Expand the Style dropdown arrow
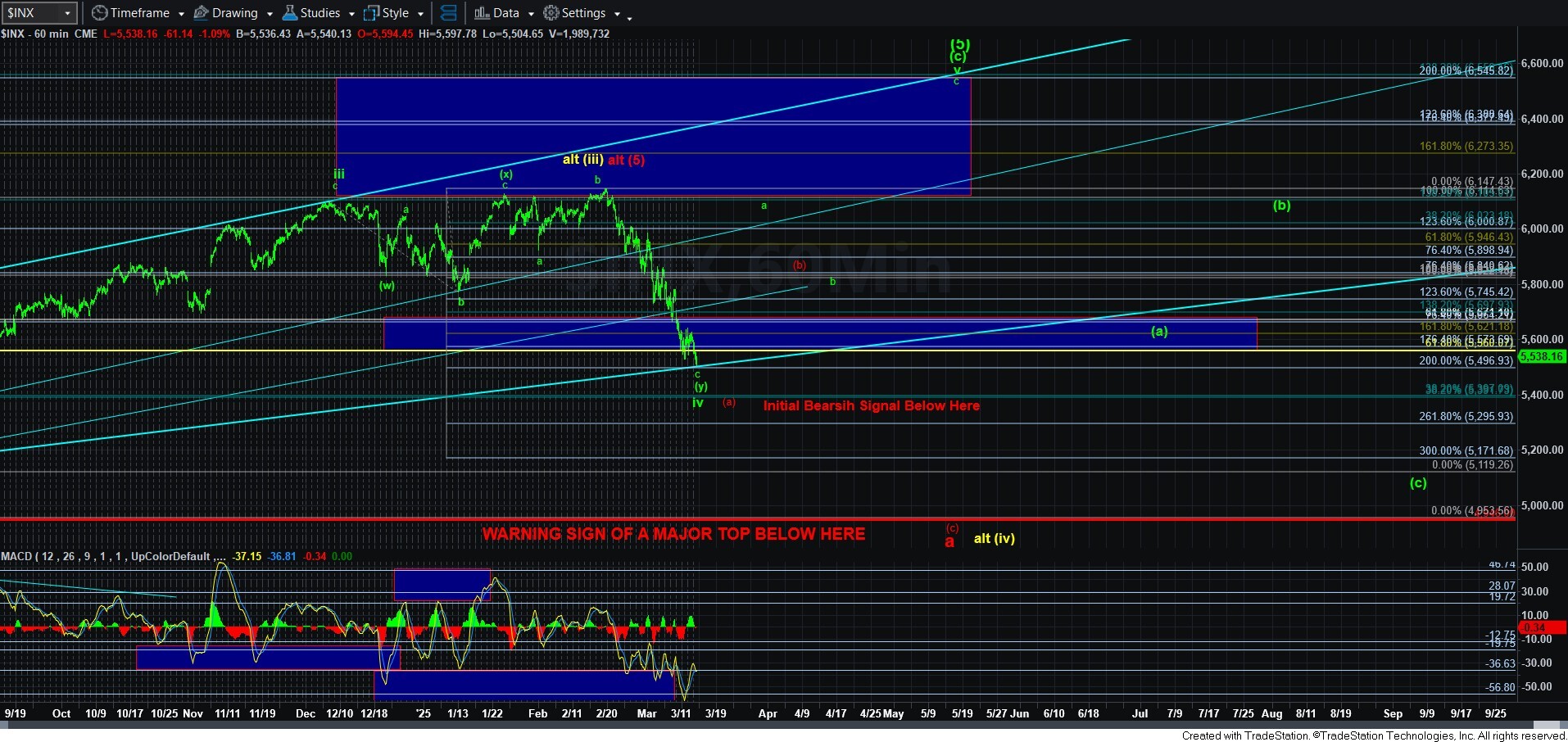This screenshot has height=742, width=1568. [x=420, y=14]
